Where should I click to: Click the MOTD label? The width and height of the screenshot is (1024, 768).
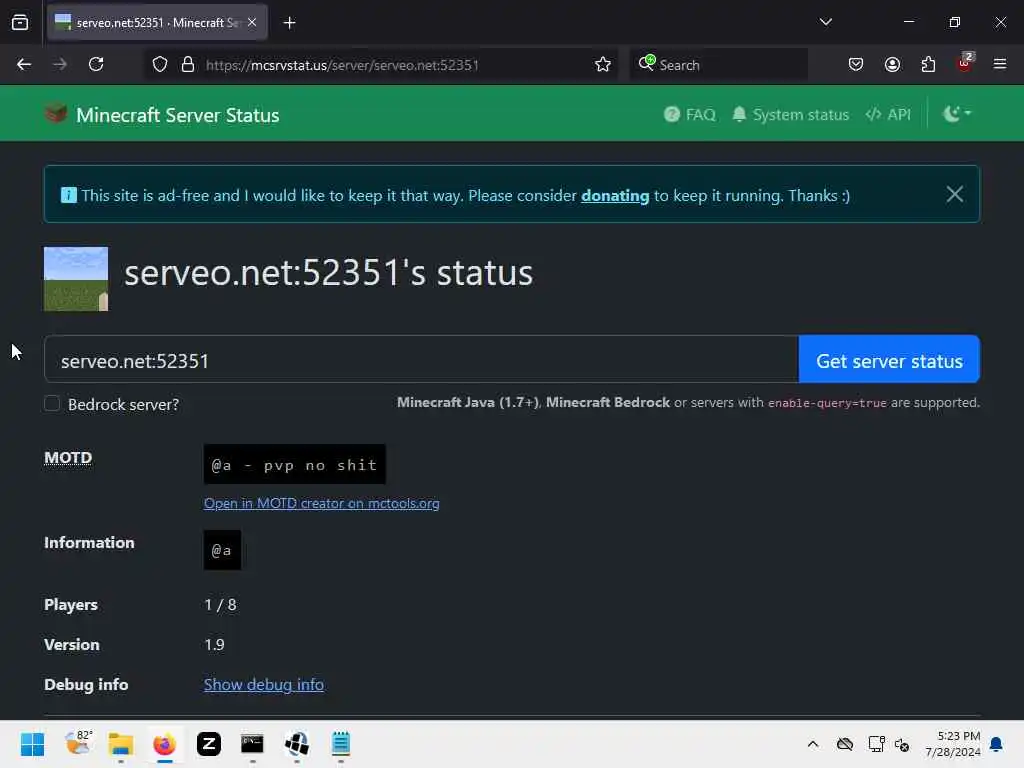click(68, 457)
